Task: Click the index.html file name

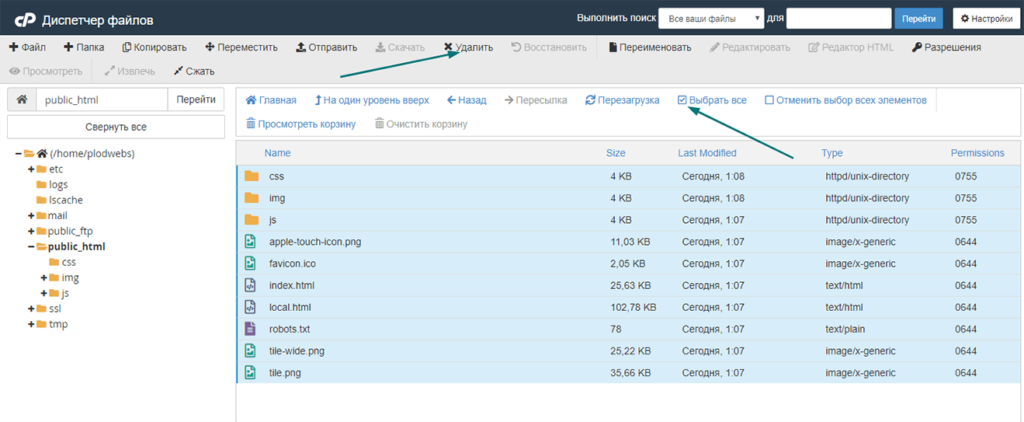Action: pyautogui.click(x=293, y=285)
